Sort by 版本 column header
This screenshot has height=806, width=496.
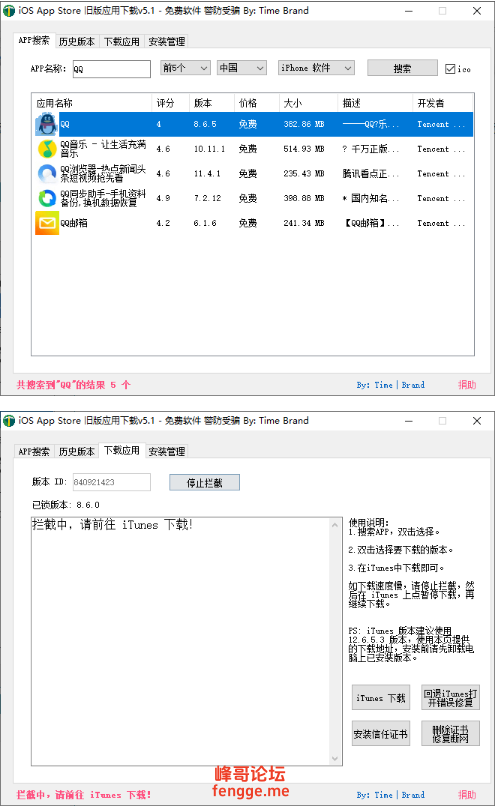[212, 103]
